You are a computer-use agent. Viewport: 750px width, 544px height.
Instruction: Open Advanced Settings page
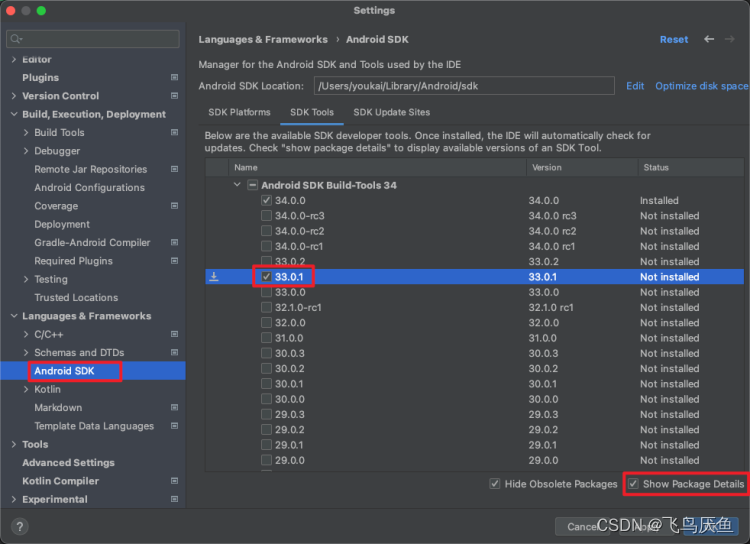(68, 463)
